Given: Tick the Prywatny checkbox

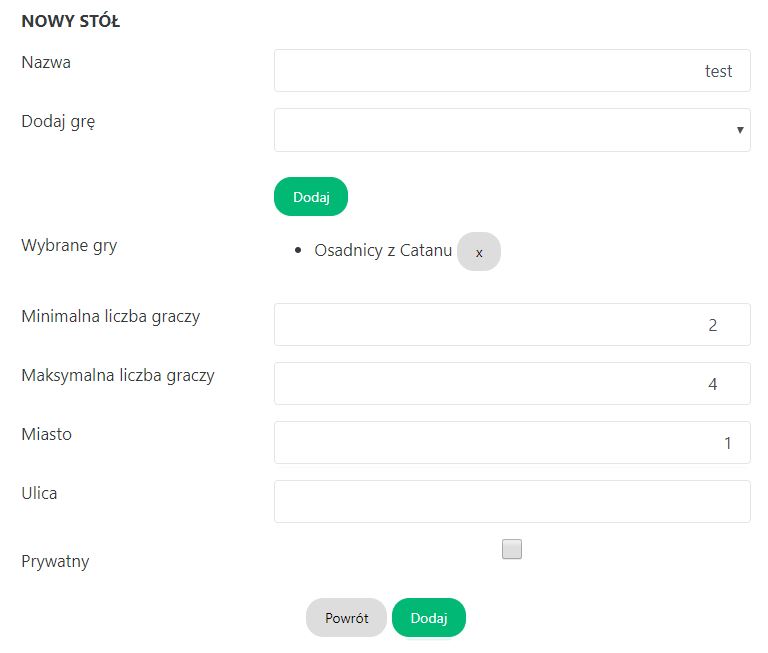Looking at the screenshot, I should pos(512,549).
